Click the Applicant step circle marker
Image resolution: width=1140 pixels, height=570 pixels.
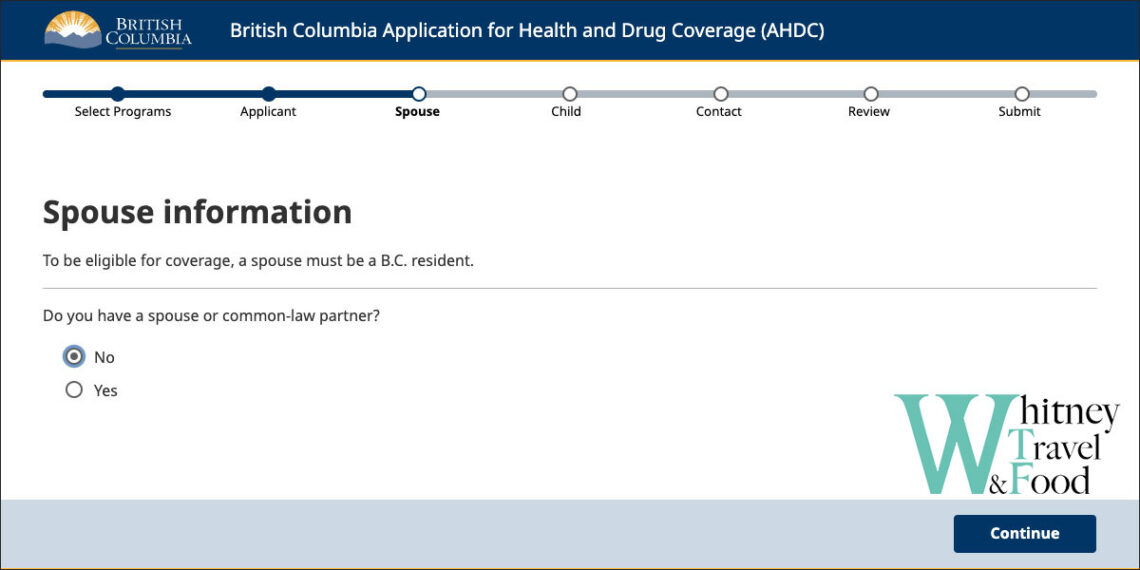point(268,94)
